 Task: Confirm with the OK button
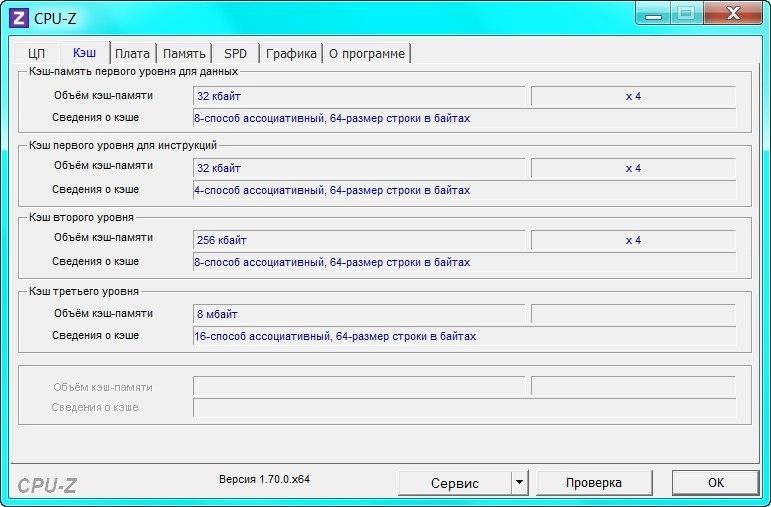(x=716, y=483)
